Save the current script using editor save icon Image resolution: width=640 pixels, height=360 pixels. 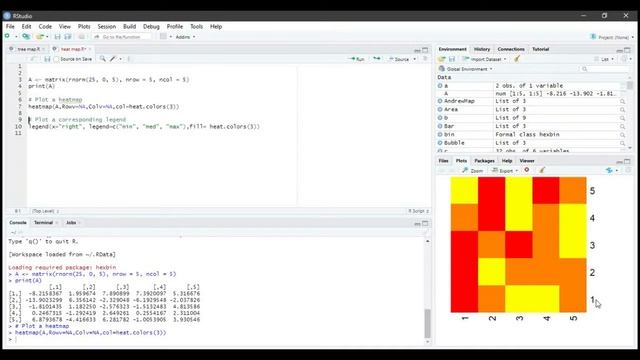point(47,59)
